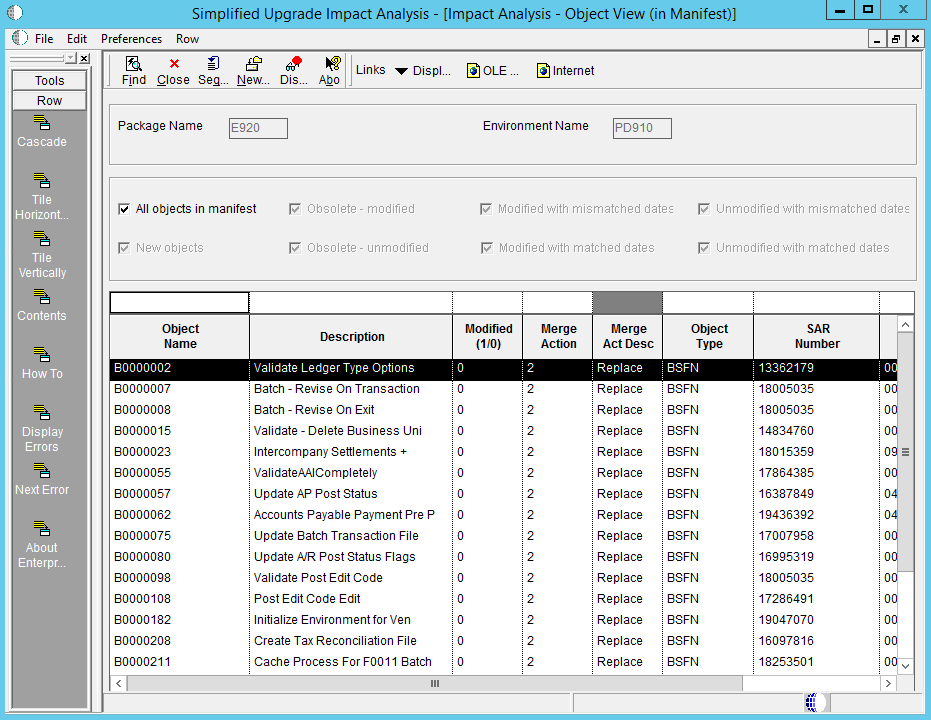This screenshot has height=720, width=931.
Task: Click the Tools button in side panel
Action: point(49,81)
